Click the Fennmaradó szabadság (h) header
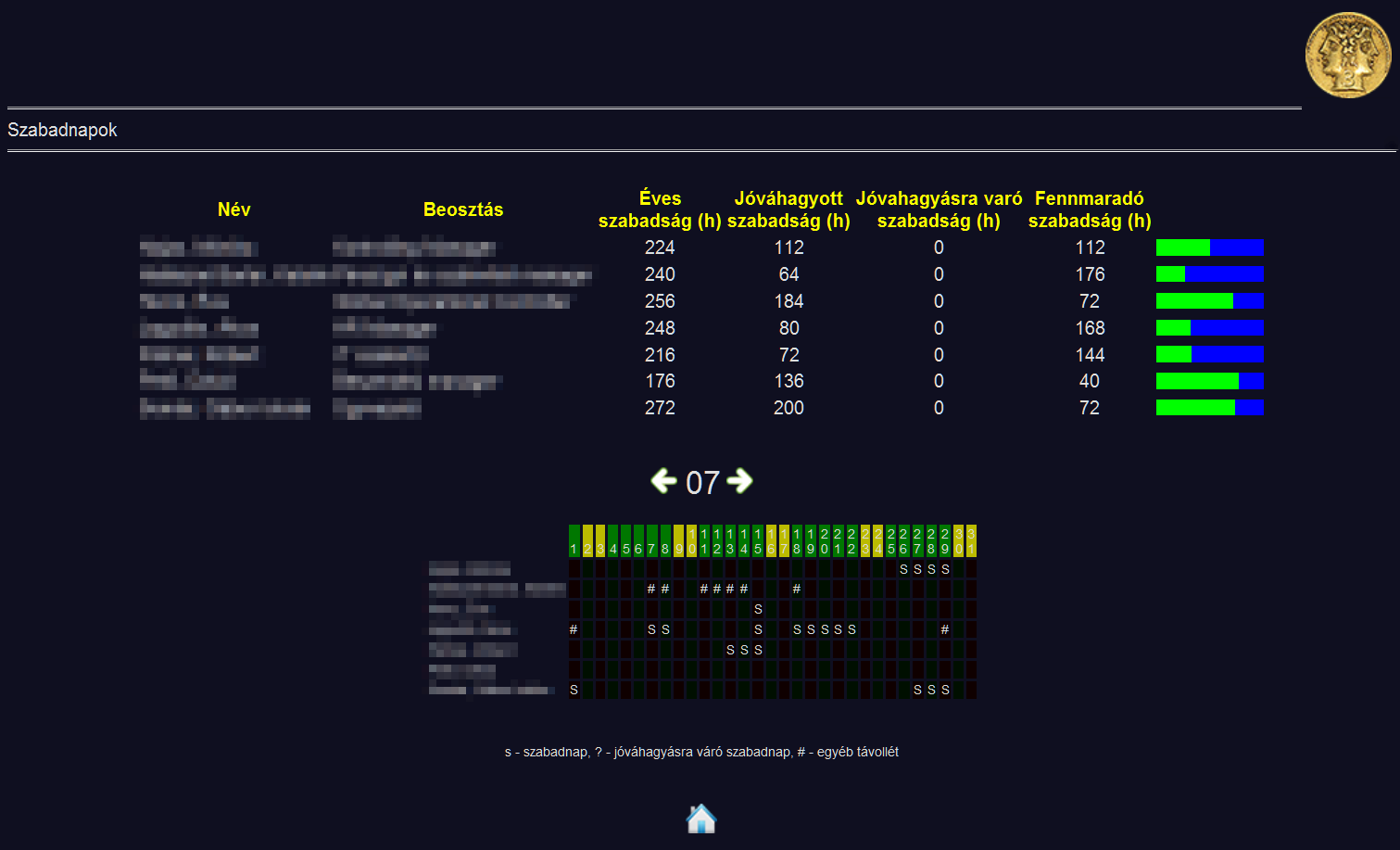 coord(1090,209)
